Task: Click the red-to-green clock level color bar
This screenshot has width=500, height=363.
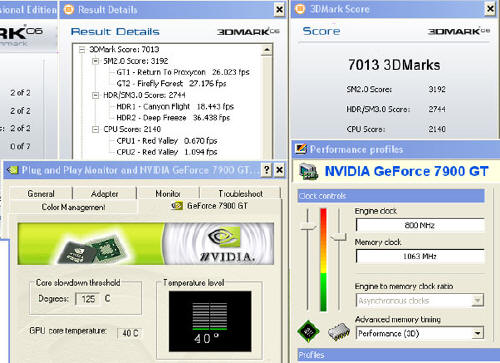Action: [x=323, y=260]
